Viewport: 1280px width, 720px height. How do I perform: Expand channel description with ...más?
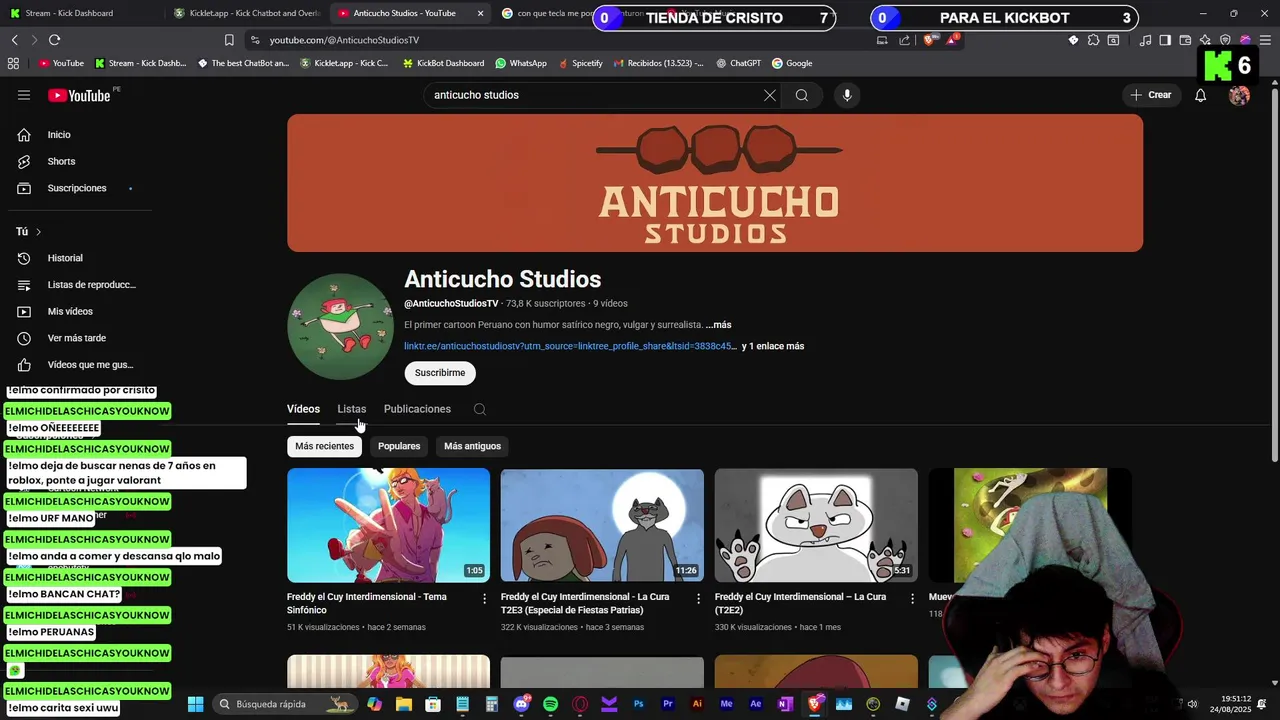click(718, 325)
